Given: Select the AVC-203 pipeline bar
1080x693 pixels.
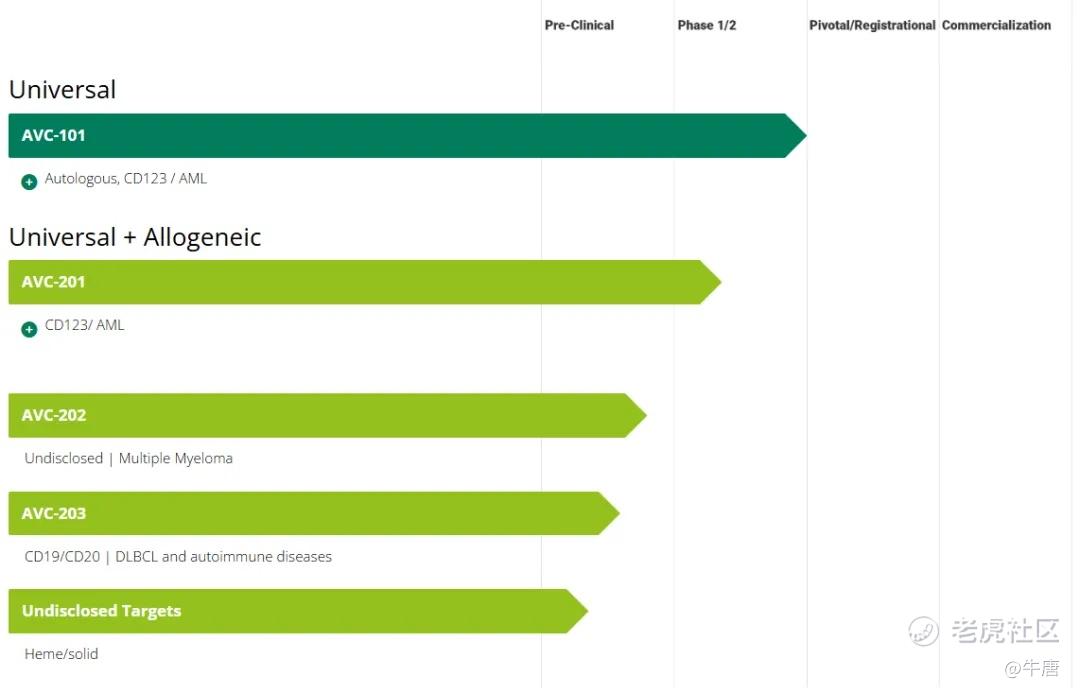Looking at the screenshot, I should tap(314, 513).
